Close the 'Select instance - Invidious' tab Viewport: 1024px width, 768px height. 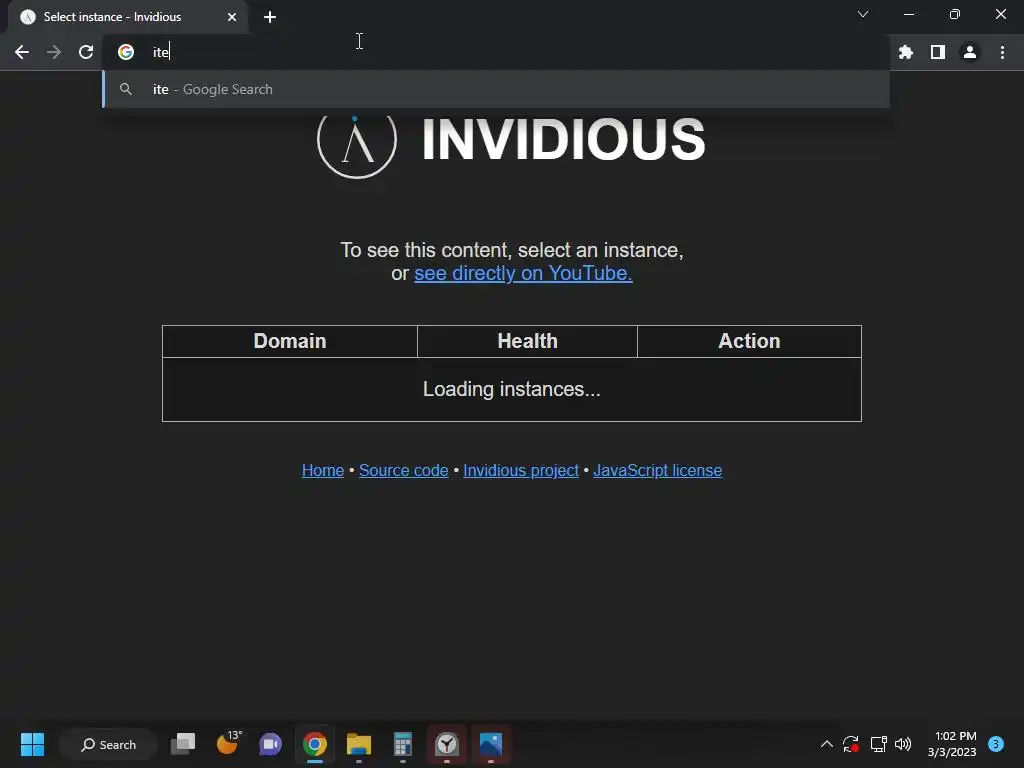point(232,17)
